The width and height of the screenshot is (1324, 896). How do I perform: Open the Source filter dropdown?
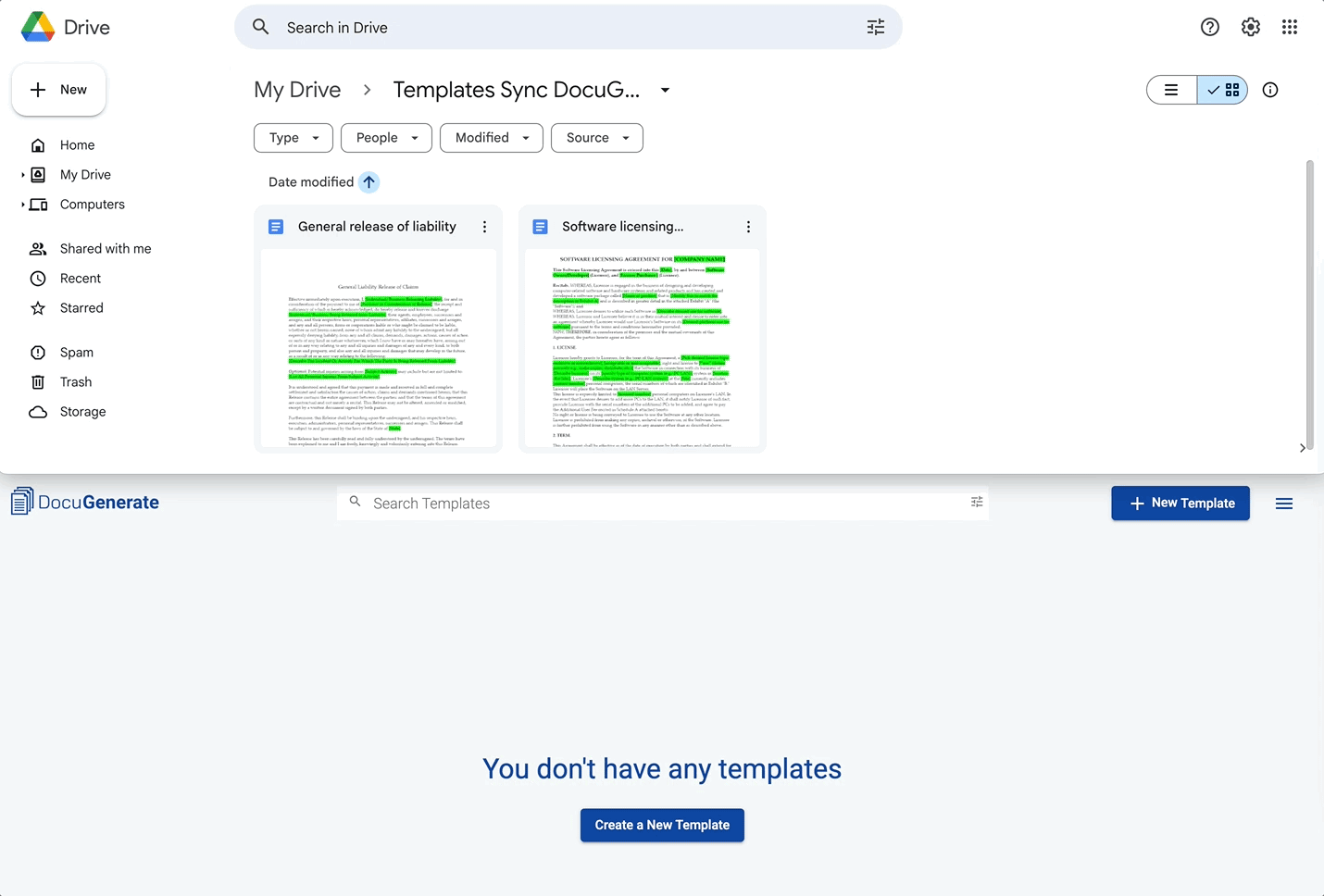tap(597, 138)
